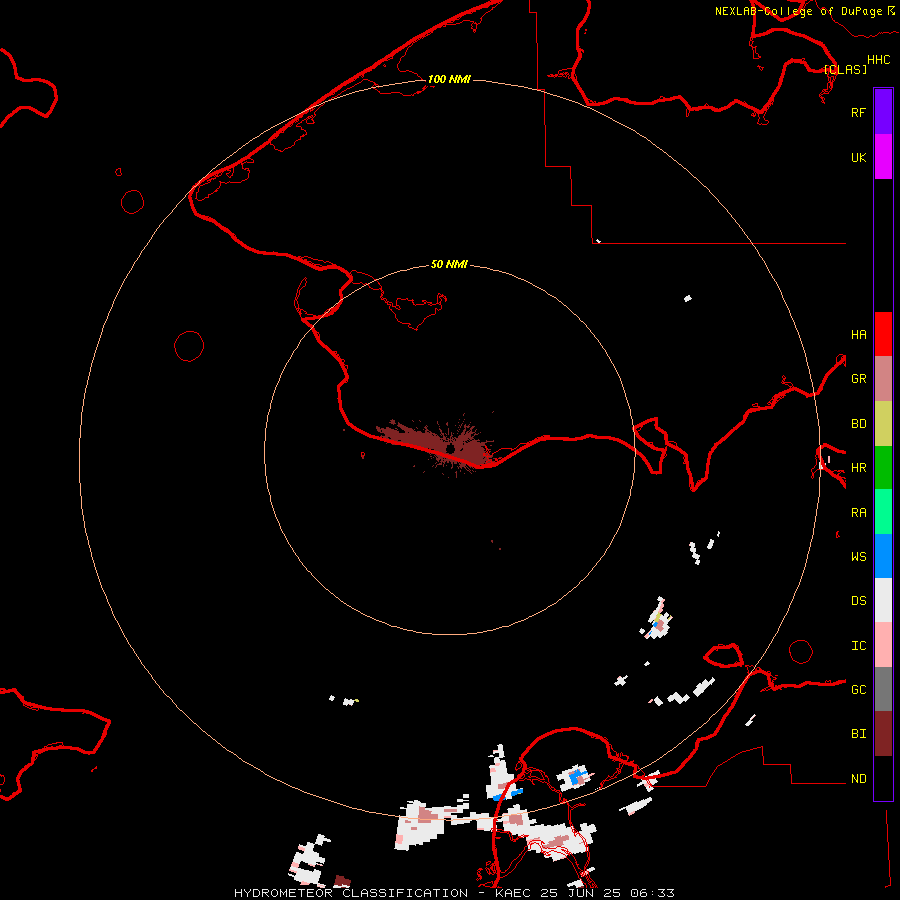Click the UK legend label
900x900 pixels.
click(x=858, y=157)
